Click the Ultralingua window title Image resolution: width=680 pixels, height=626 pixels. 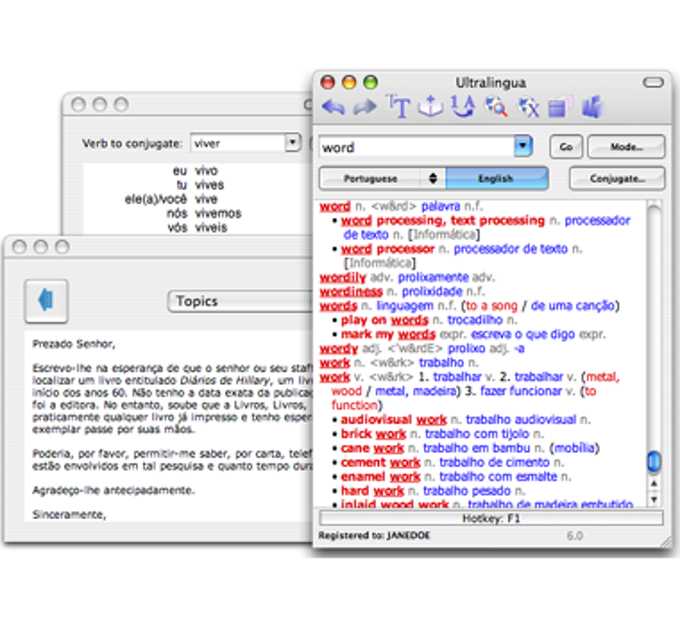pyautogui.click(x=490, y=82)
